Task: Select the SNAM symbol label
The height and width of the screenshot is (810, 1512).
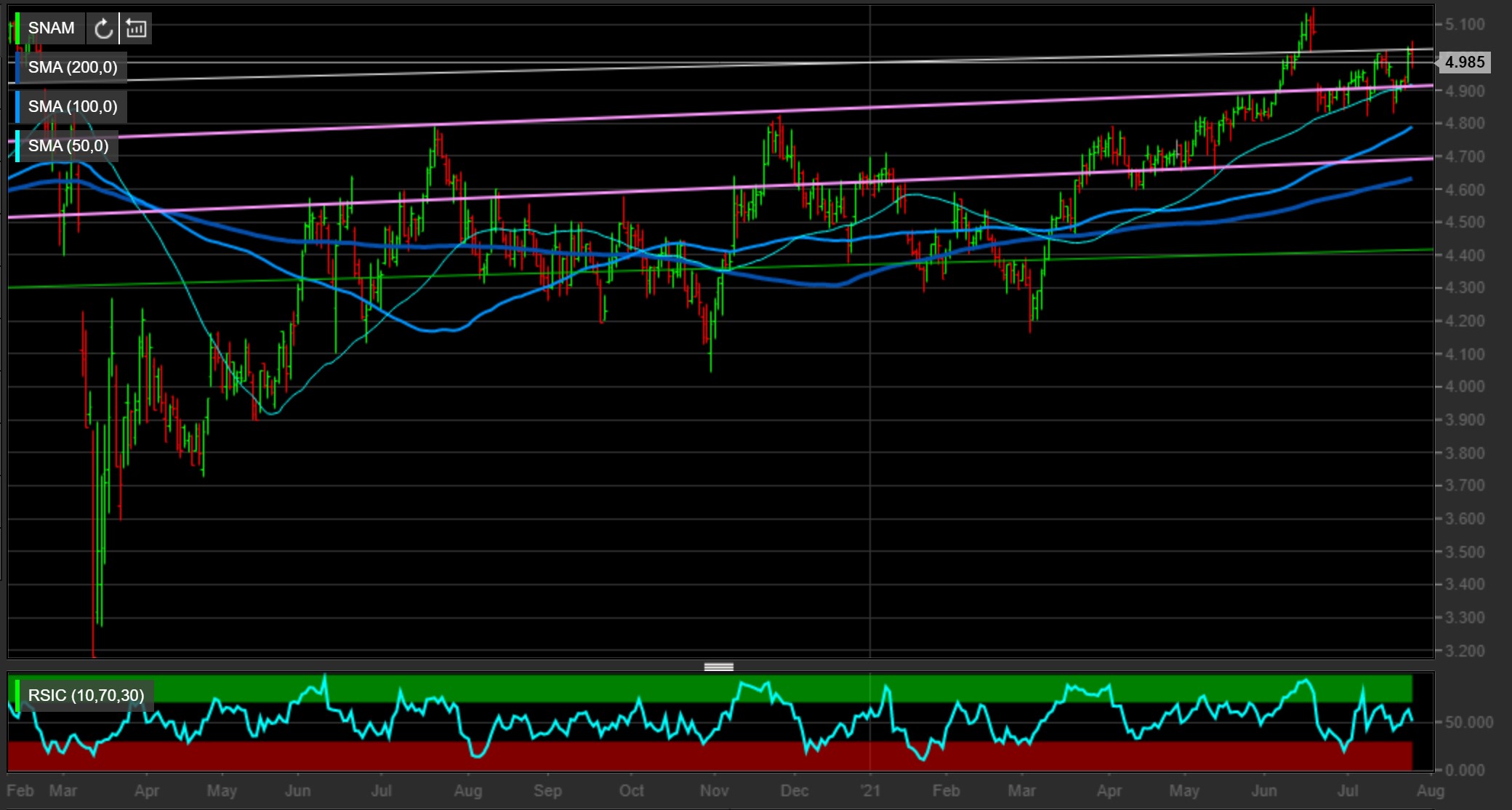Action: 51,28
